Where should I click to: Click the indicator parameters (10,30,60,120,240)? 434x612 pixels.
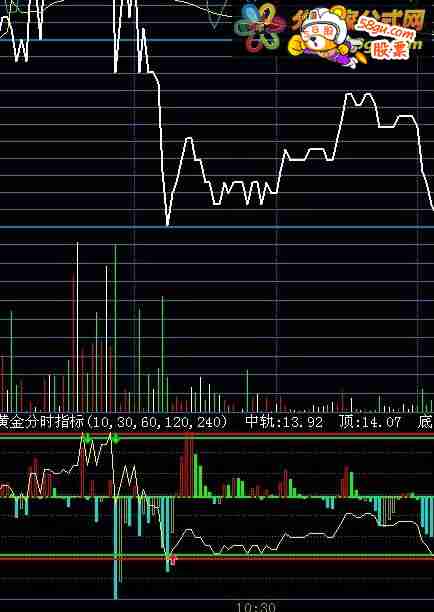pos(156,422)
